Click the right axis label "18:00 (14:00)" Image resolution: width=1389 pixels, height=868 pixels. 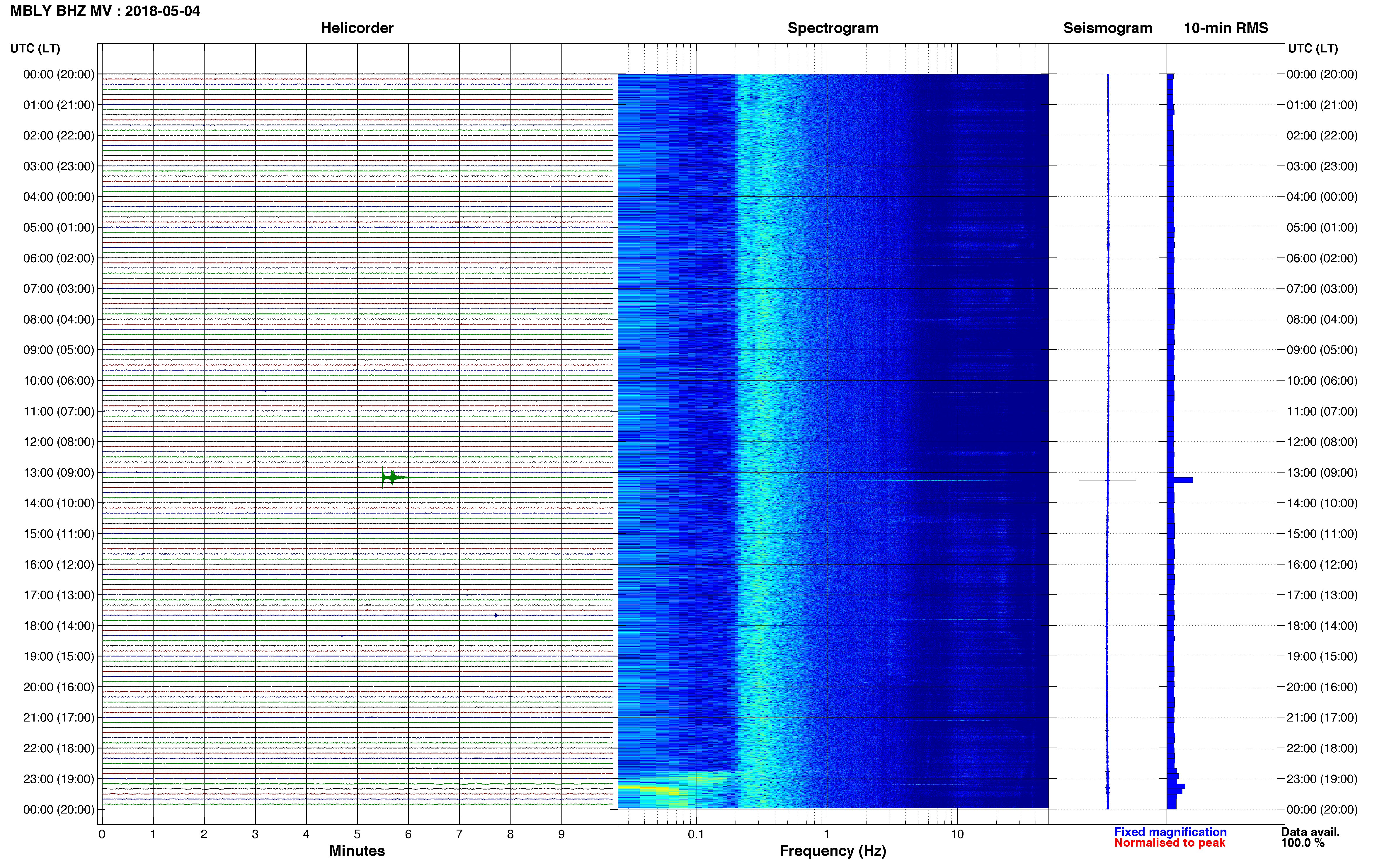(x=1322, y=626)
